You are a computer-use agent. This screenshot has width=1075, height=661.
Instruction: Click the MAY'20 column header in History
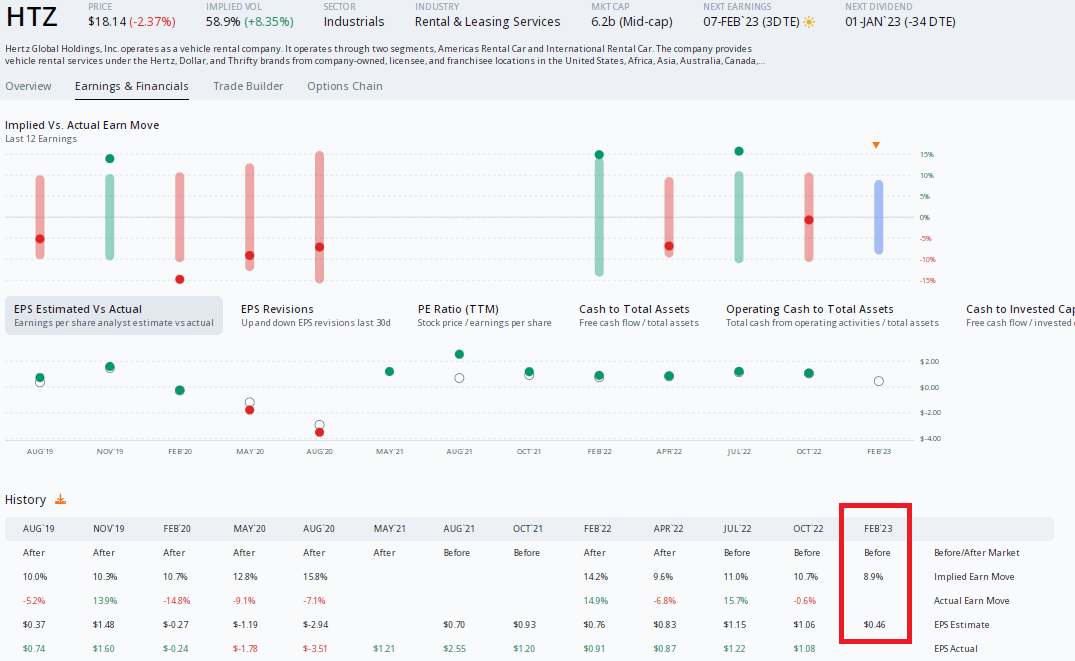(249, 528)
